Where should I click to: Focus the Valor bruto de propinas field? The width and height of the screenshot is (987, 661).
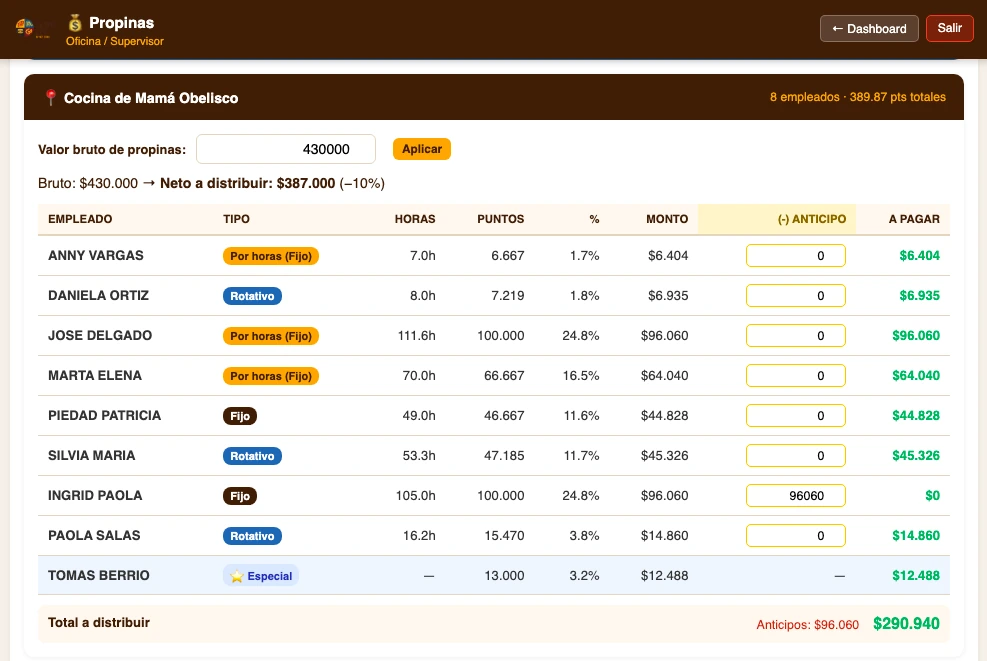click(286, 149)
